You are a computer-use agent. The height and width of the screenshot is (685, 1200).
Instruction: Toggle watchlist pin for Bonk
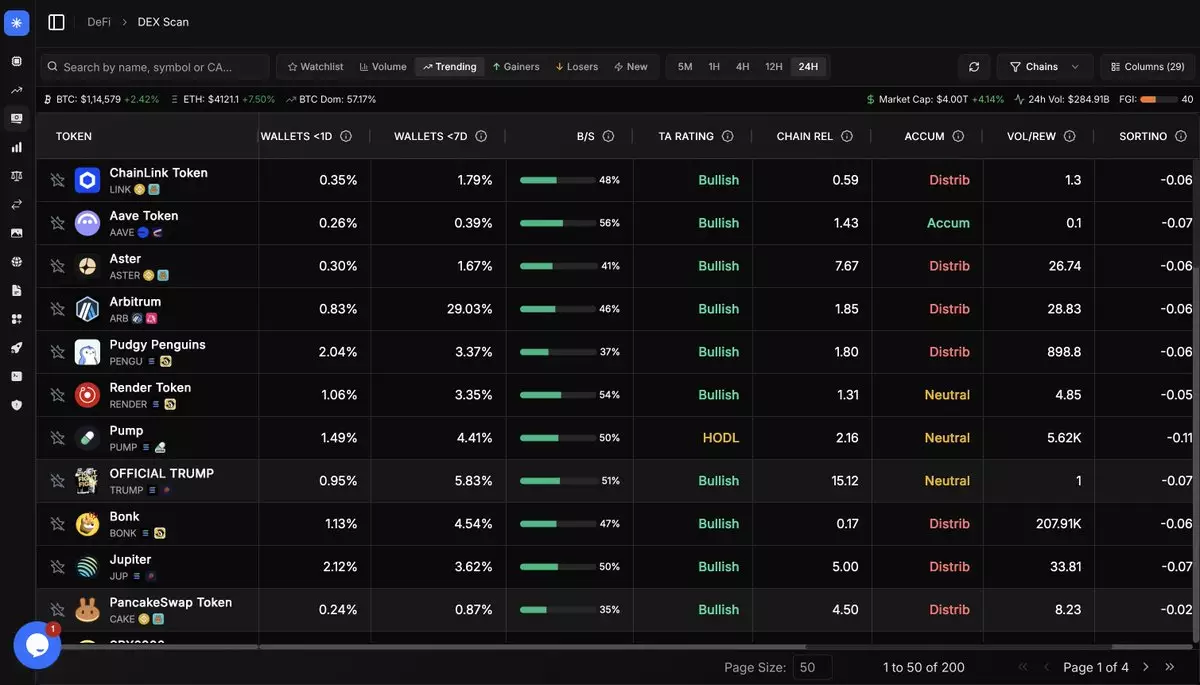57,524
